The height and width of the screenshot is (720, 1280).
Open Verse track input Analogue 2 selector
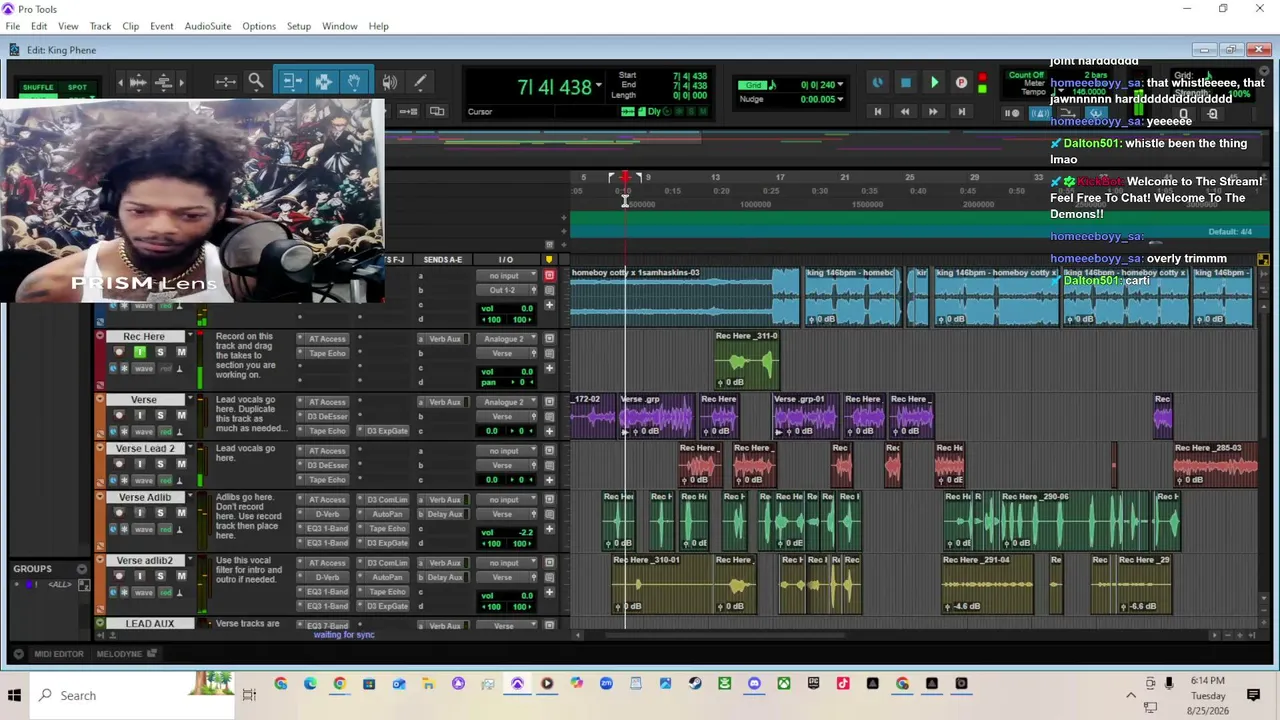point(506,402)
